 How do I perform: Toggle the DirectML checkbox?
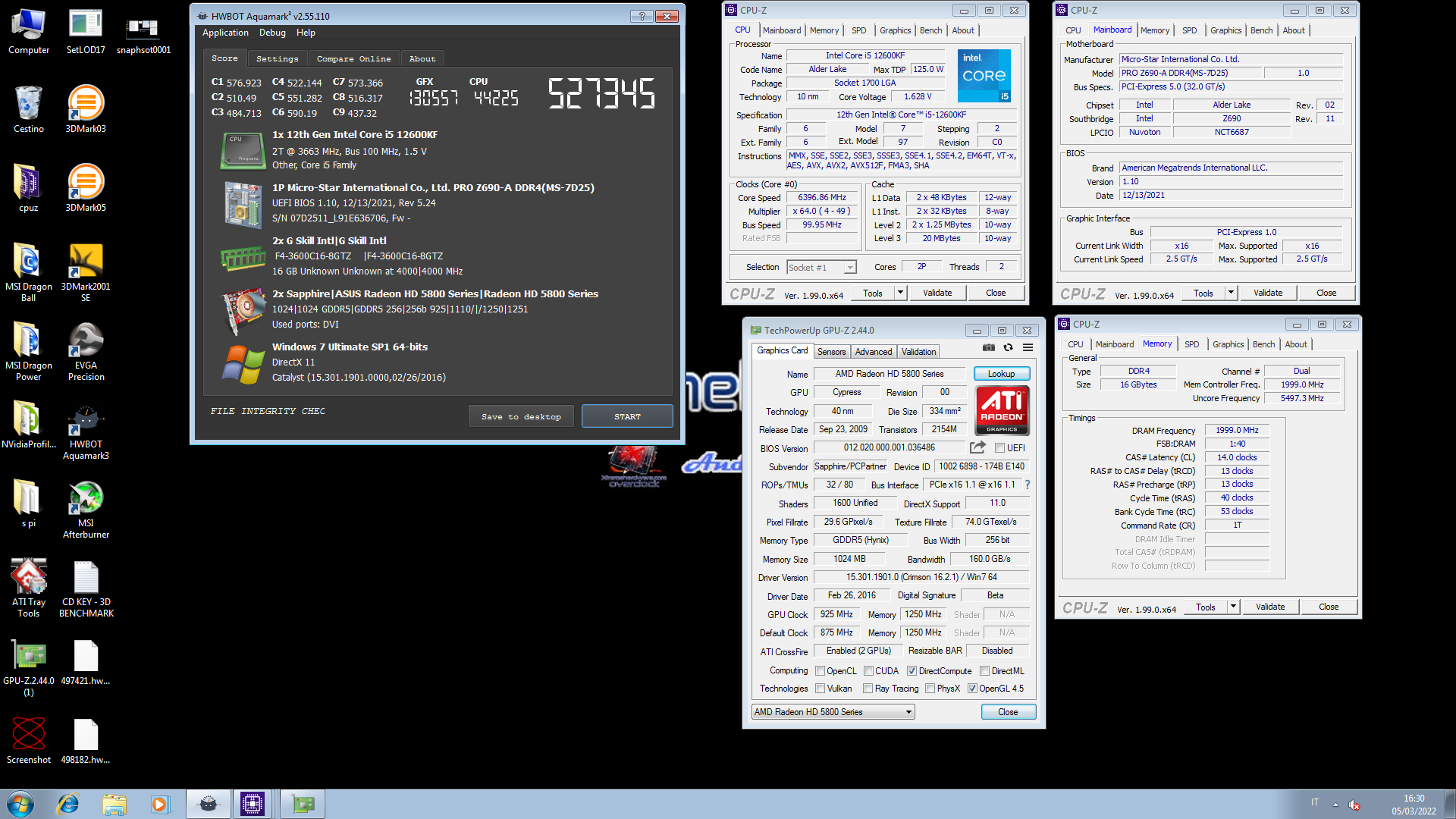point(984,671)
